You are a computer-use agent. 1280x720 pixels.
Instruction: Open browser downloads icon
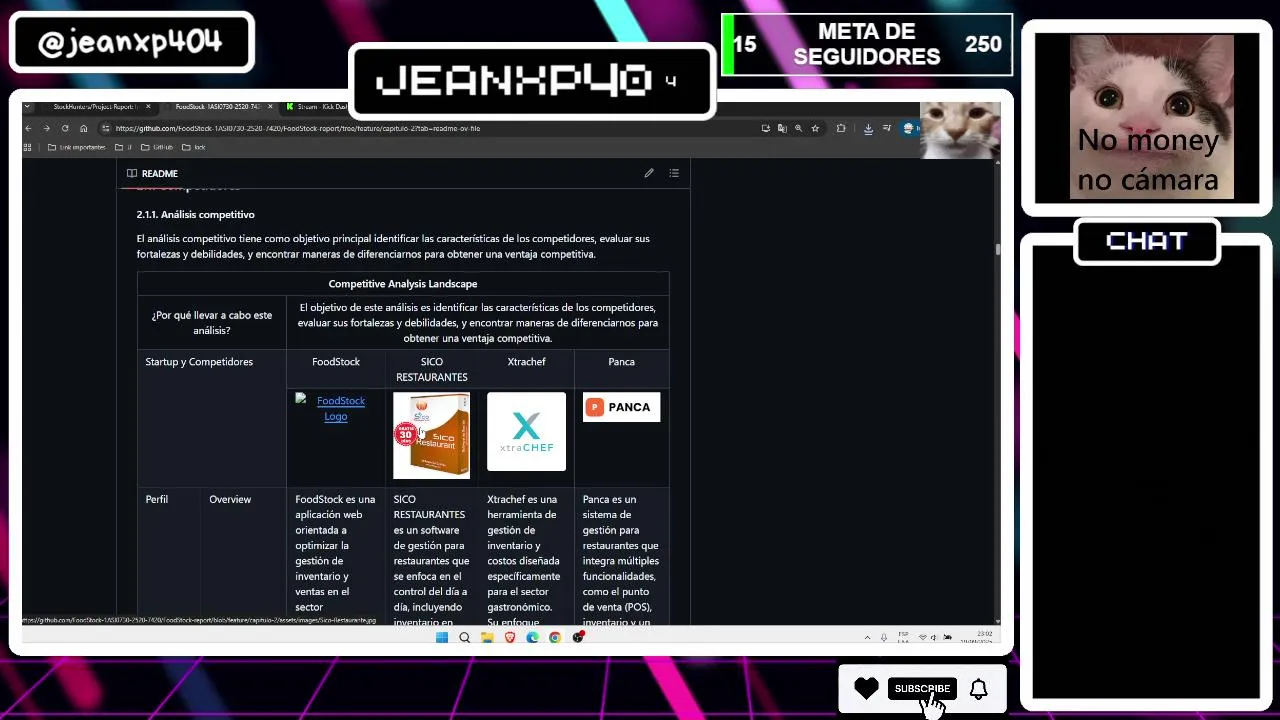(x=868, y=128)
